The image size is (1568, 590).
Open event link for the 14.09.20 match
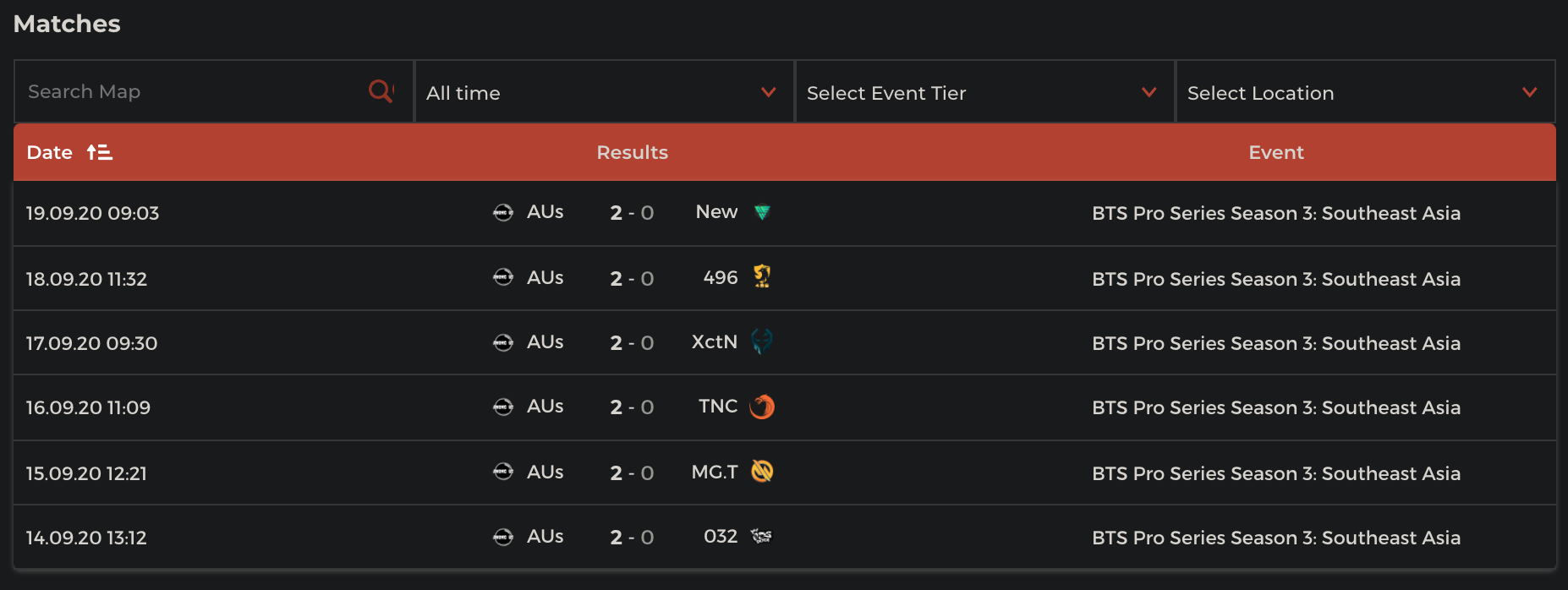[1276, 538]
